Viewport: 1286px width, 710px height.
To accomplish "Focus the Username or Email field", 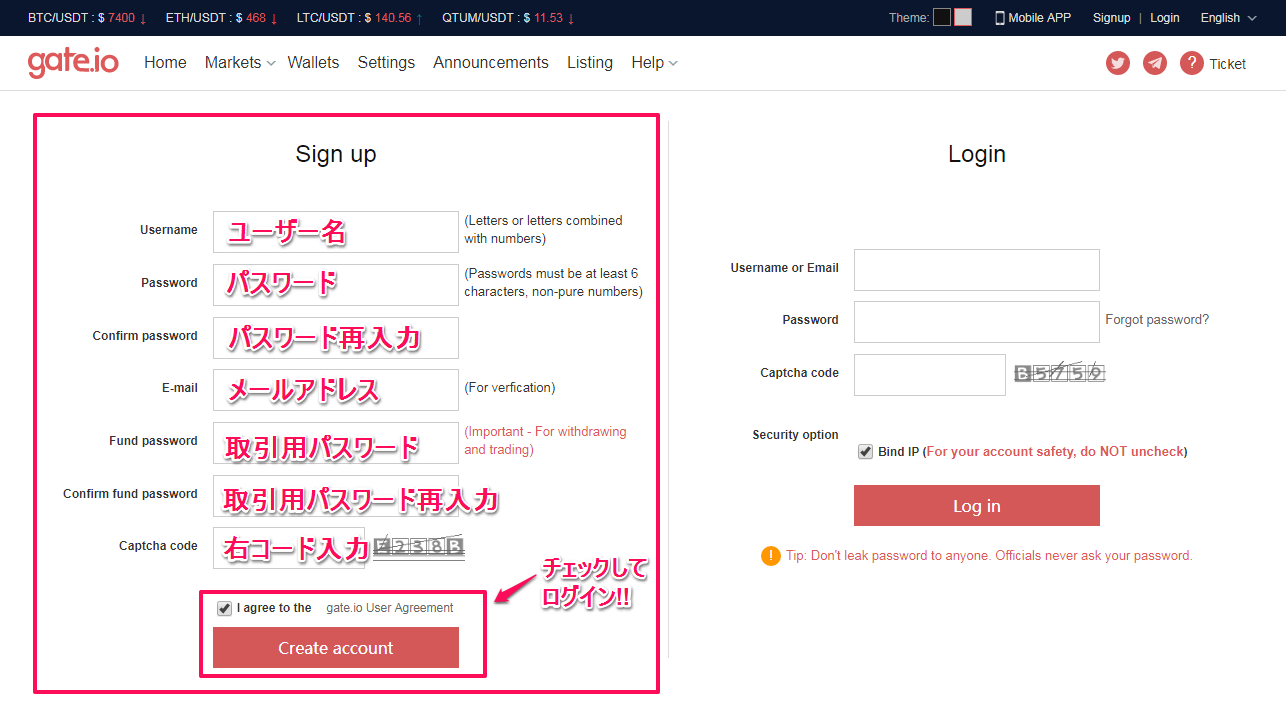I will (976, 270).
